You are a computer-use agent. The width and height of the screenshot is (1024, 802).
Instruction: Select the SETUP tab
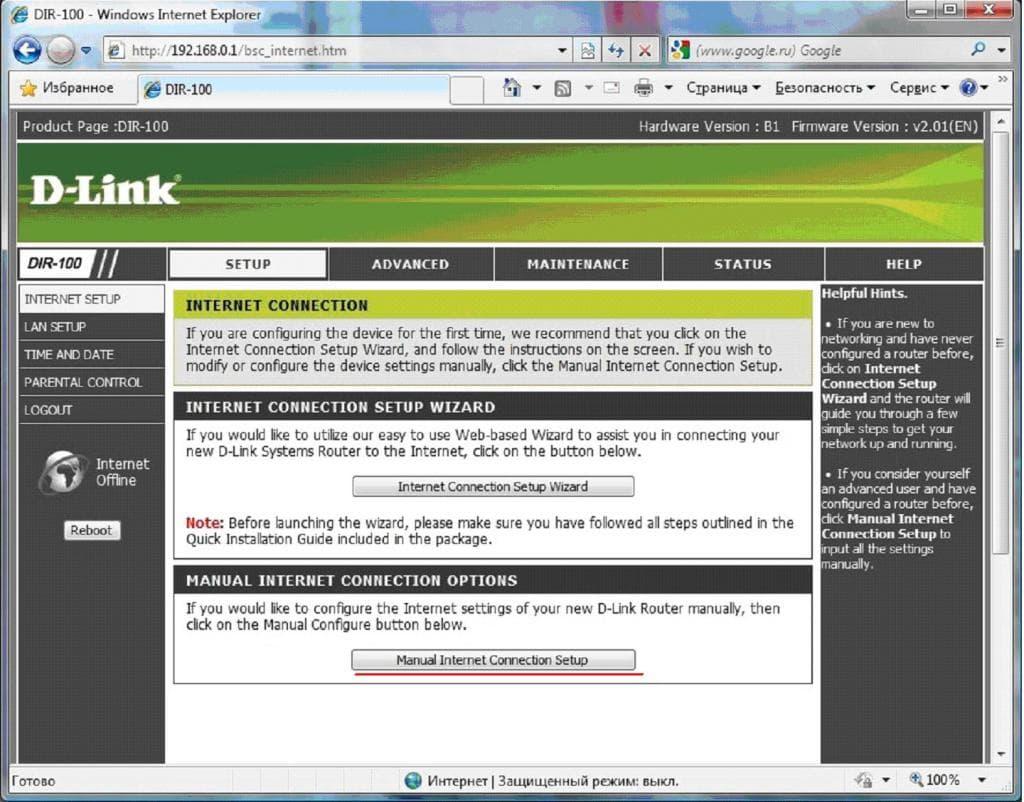point(248,265)
